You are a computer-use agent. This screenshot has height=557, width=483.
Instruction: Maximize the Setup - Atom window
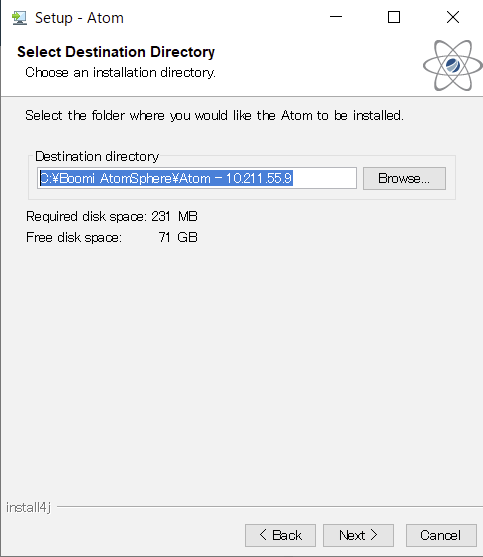pos(394,17)
